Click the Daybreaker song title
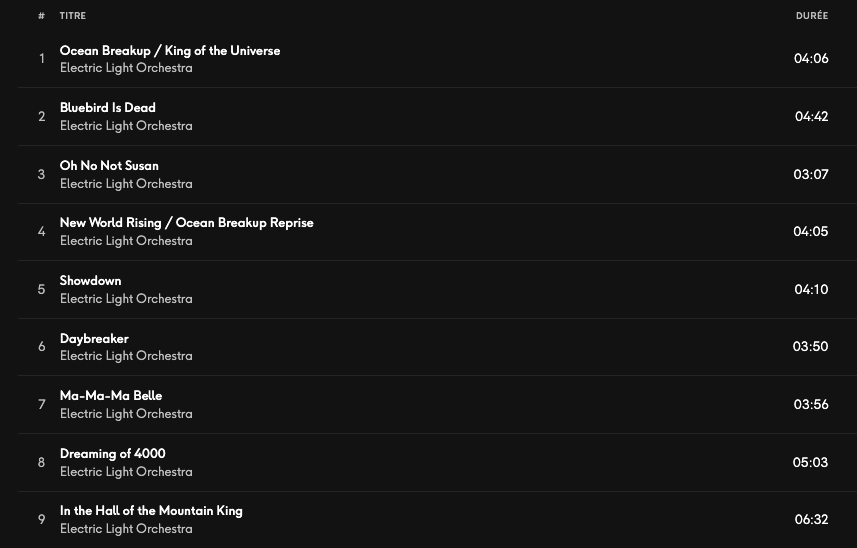The height and width of the screenshot is (548, 857). coord(94,339)
